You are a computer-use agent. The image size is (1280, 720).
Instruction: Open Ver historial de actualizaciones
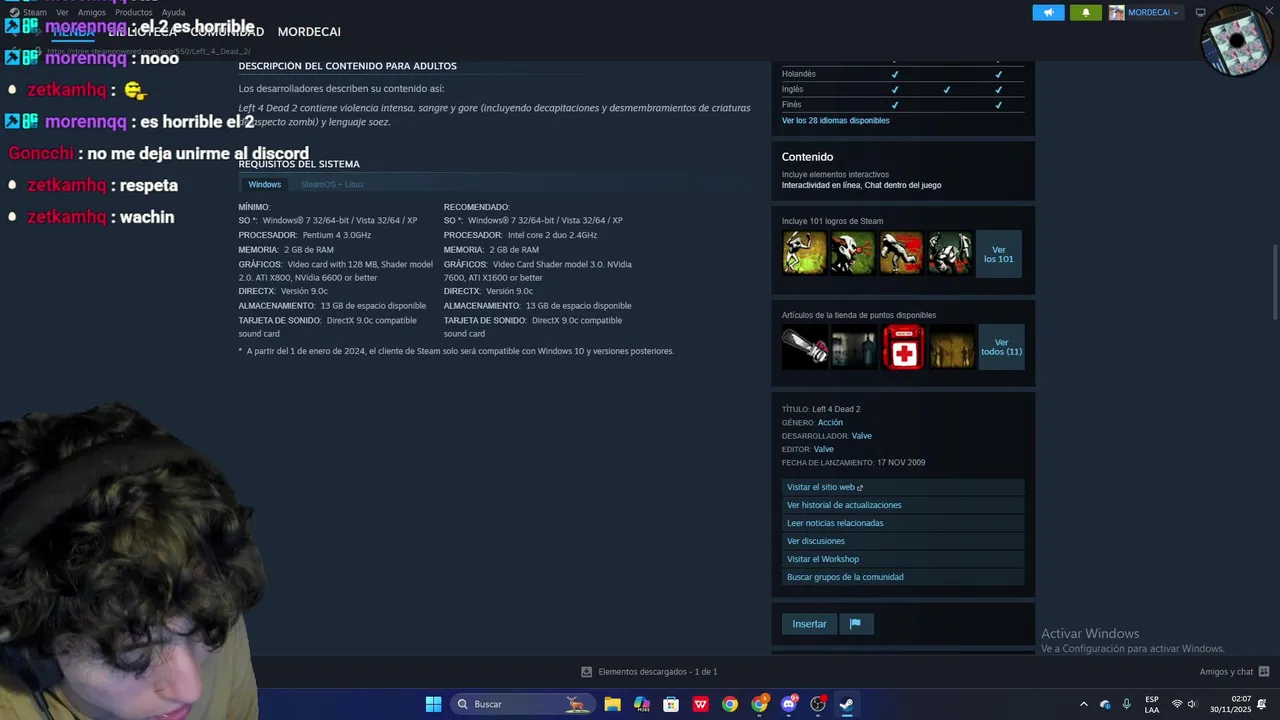click(x=903, y=505)
